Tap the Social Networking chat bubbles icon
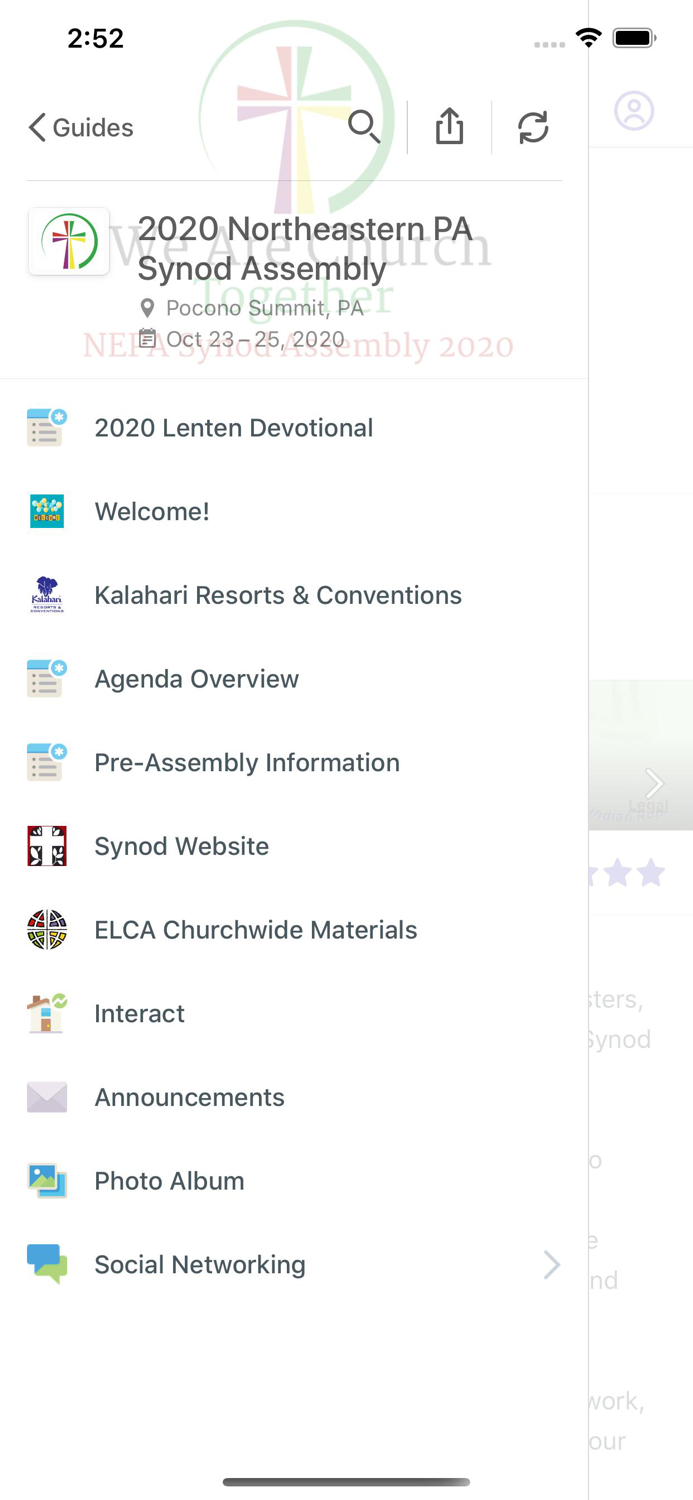The width and height of the screenshot is (693, 1500). (x=46, y=1264)
